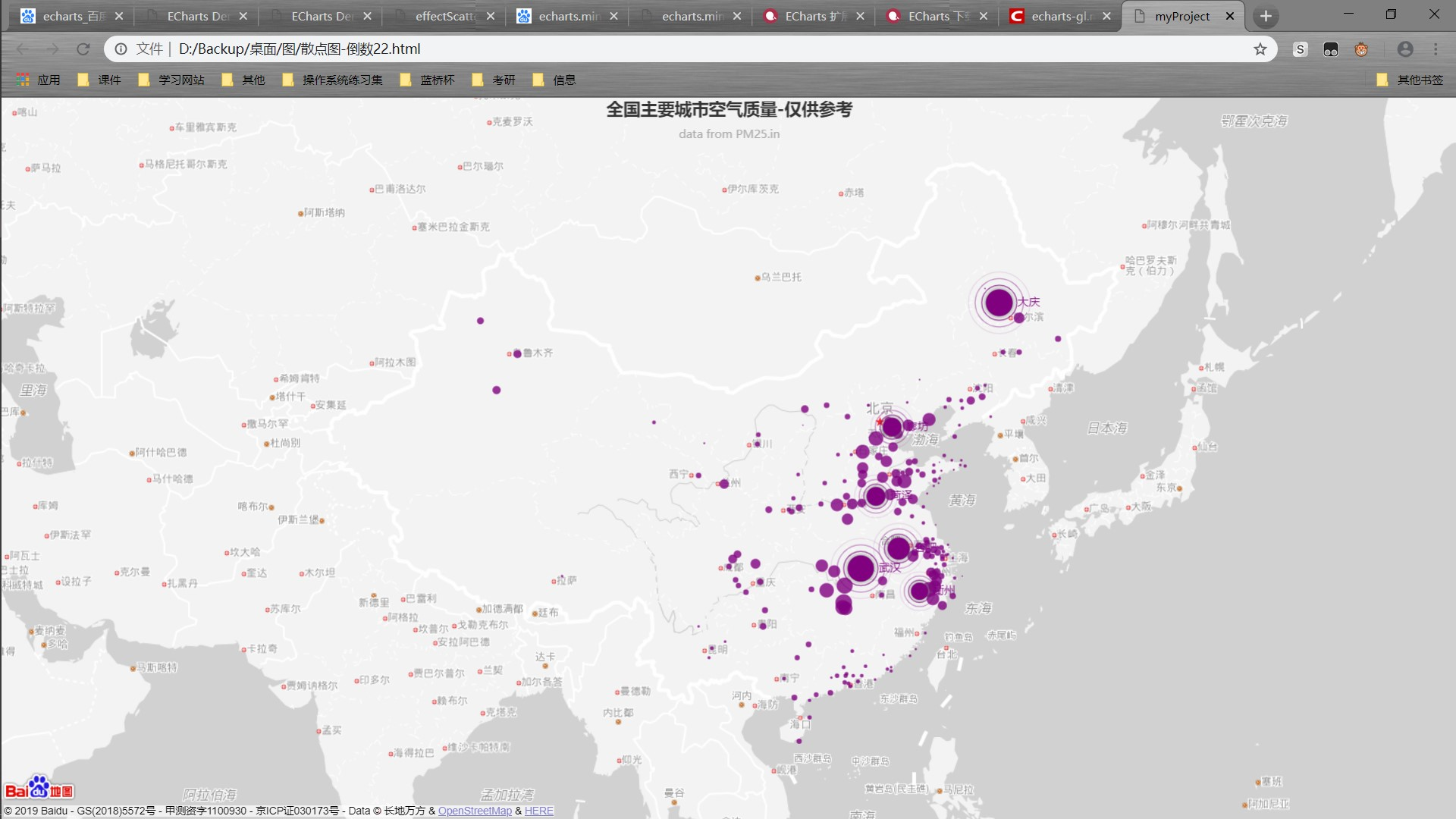
Task: Open the 应用 apps shortcut
Action: coord(39,80)
